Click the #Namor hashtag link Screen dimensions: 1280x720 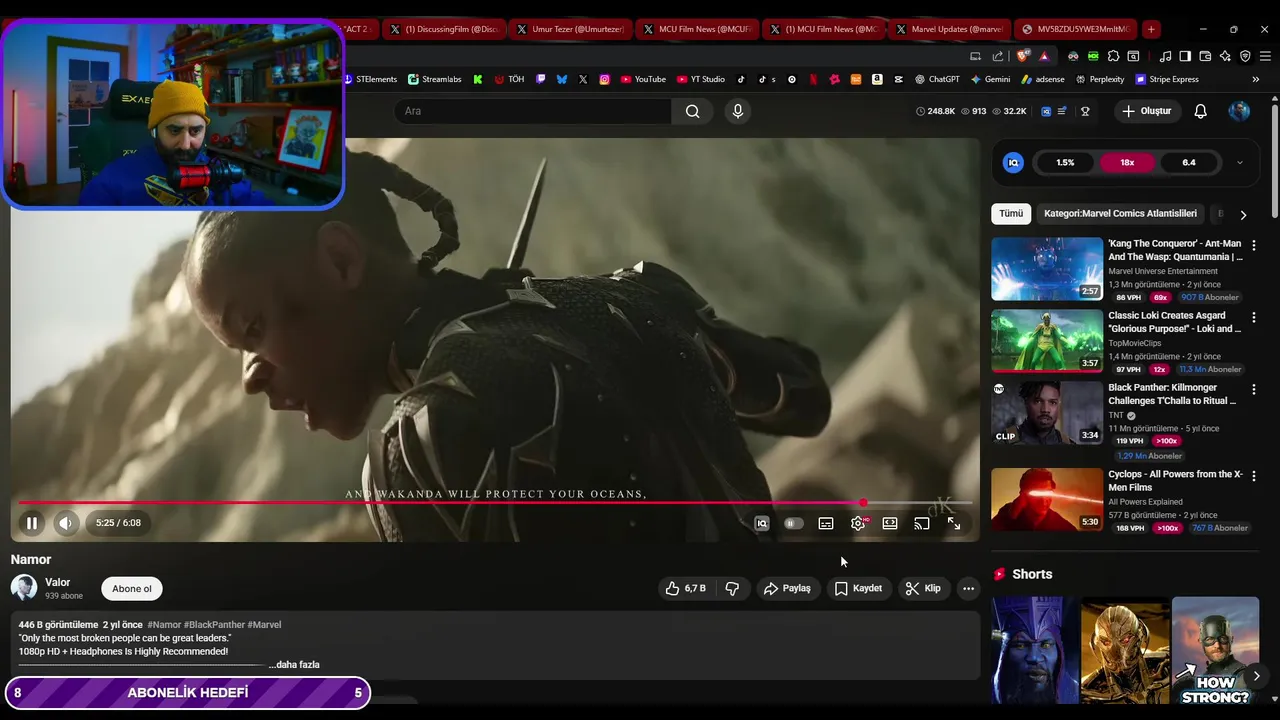[x=164, y=625]
